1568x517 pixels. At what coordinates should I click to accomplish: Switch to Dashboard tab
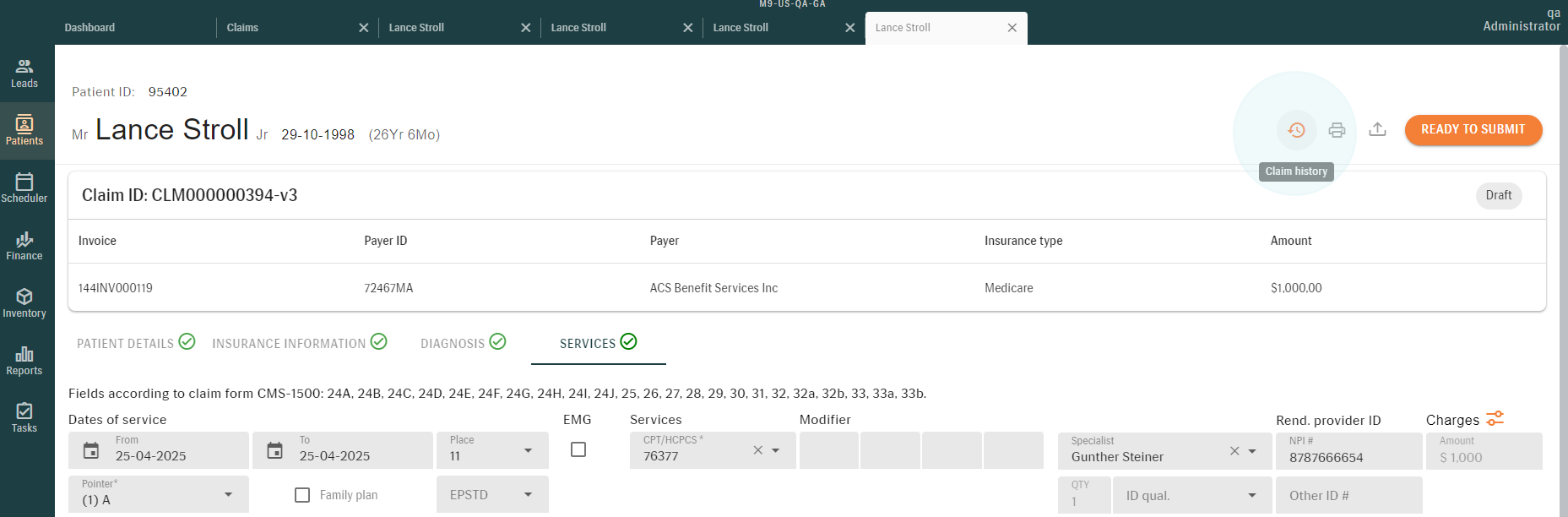point(90,28)
